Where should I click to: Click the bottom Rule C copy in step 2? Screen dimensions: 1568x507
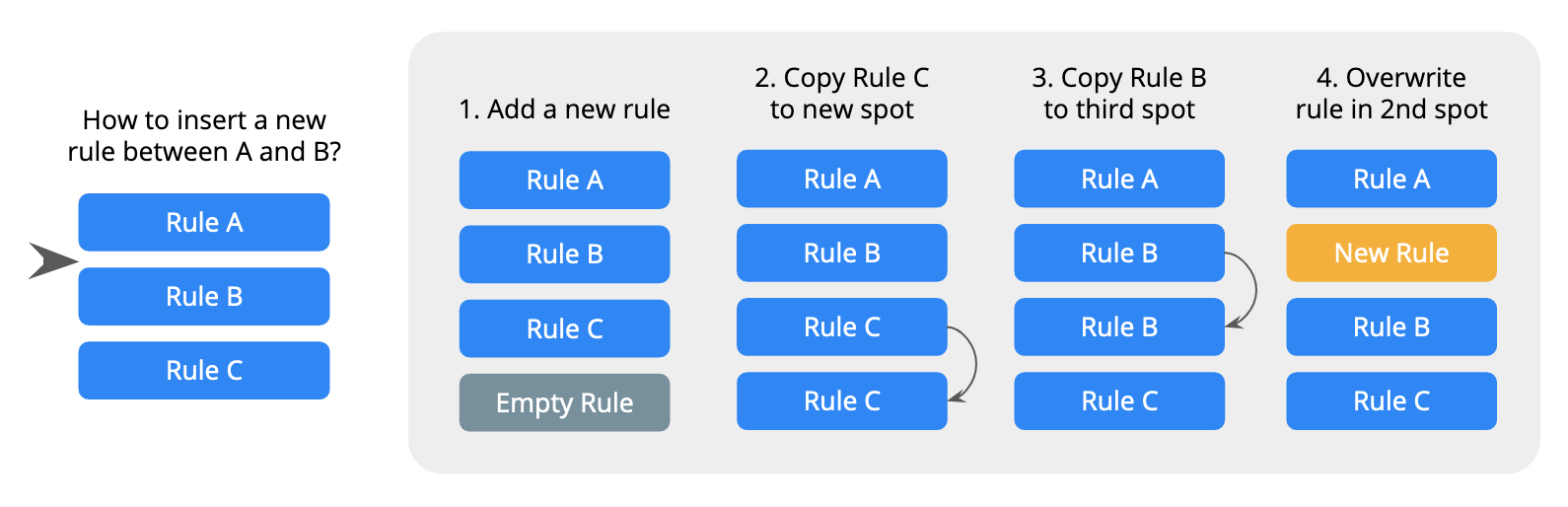[841, 401]
